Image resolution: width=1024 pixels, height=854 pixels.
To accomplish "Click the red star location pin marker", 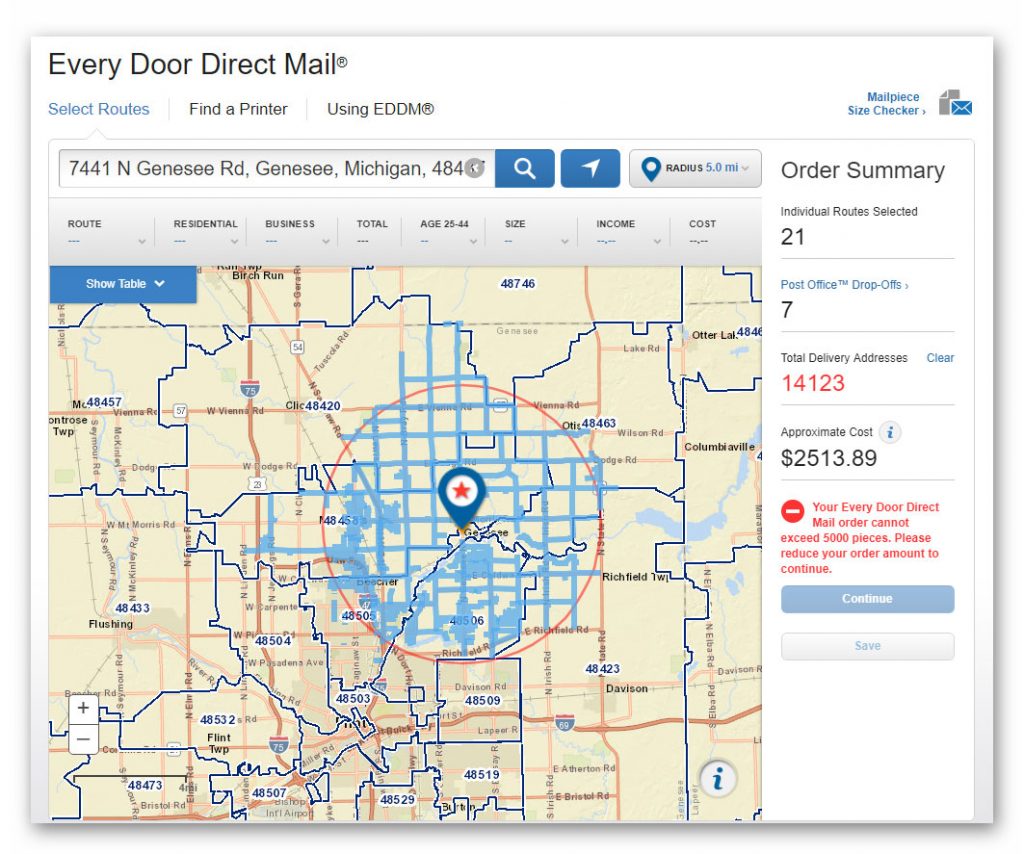I will pyautogui.click(x=460, y=492).
